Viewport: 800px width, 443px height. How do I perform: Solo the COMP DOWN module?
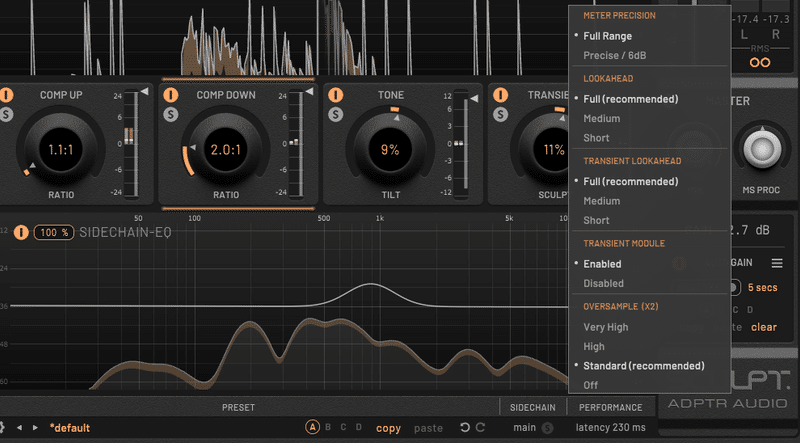pos(170,114)
